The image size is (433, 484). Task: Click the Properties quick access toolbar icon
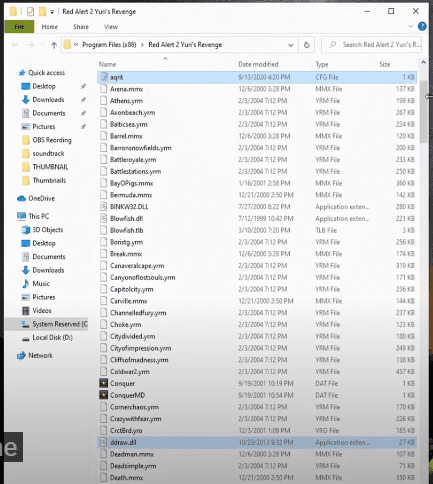tap(30, 12)
